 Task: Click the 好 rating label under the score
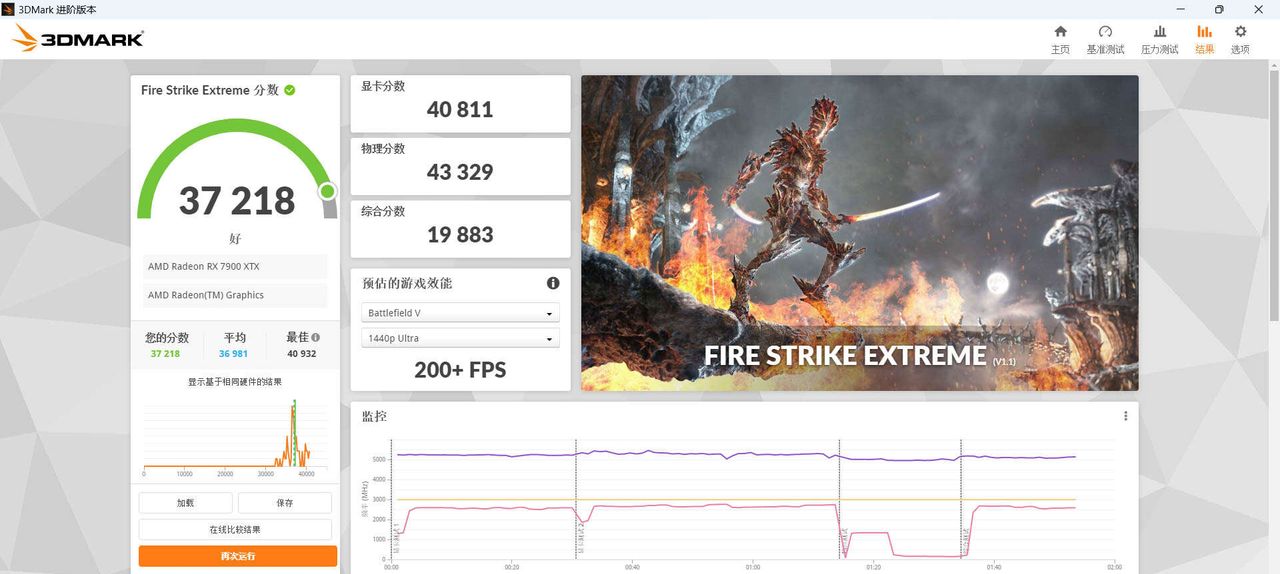[235, 239]
